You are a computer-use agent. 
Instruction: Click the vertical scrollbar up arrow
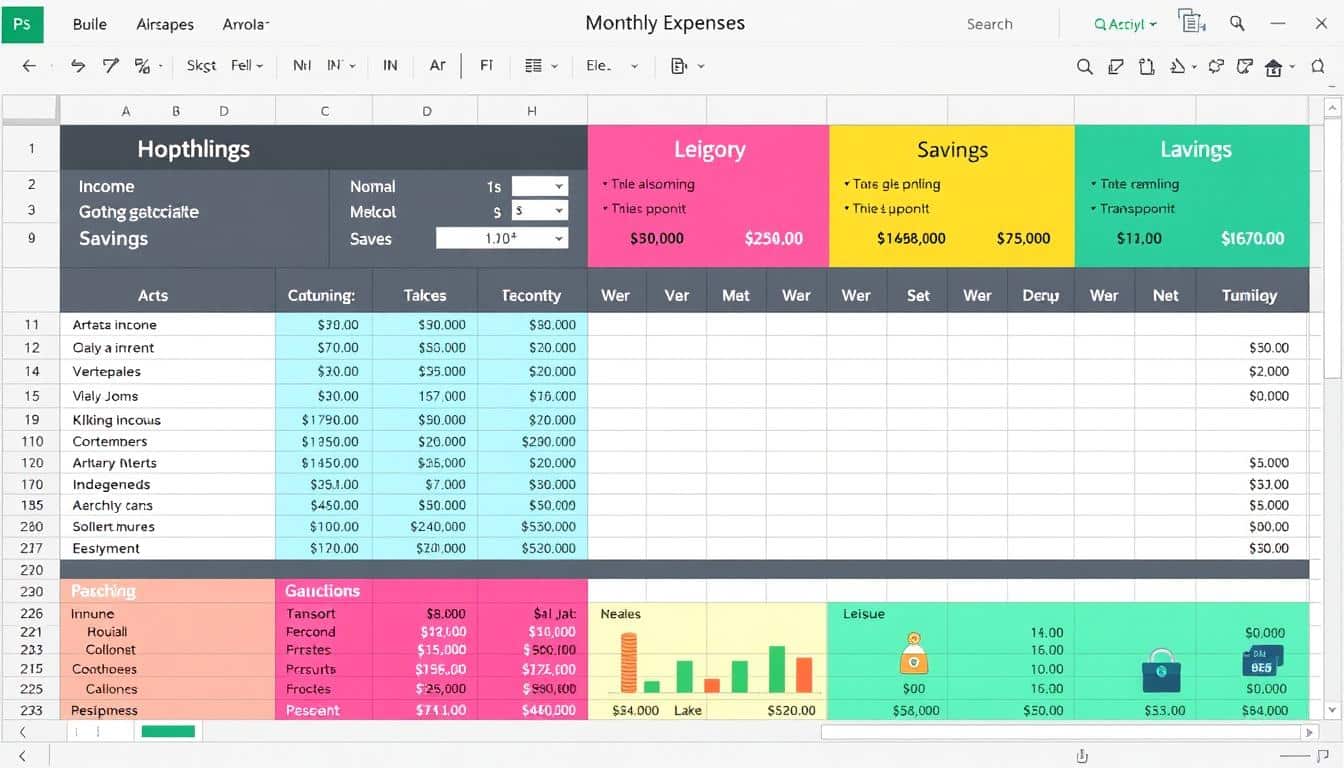point(1331,108)
